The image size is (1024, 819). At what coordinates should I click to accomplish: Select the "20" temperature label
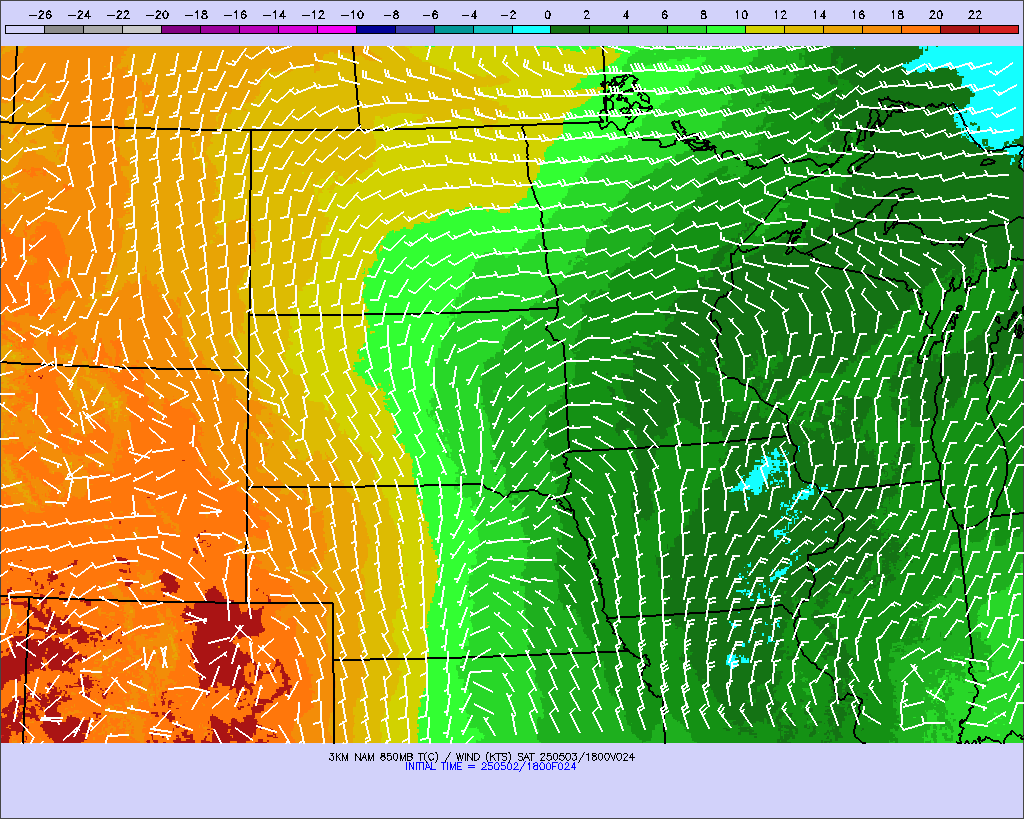tap(936, 14)
